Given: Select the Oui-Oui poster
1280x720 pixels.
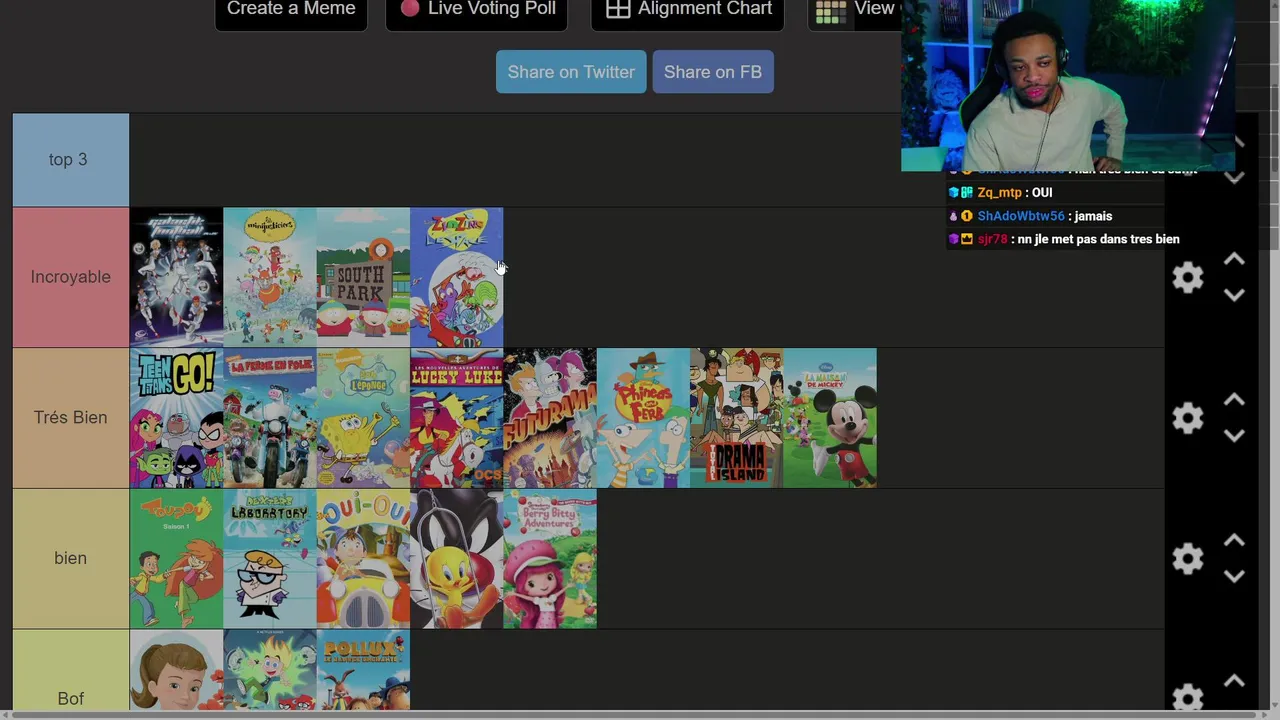Looking at the screenshot, I should pos(363,558).
